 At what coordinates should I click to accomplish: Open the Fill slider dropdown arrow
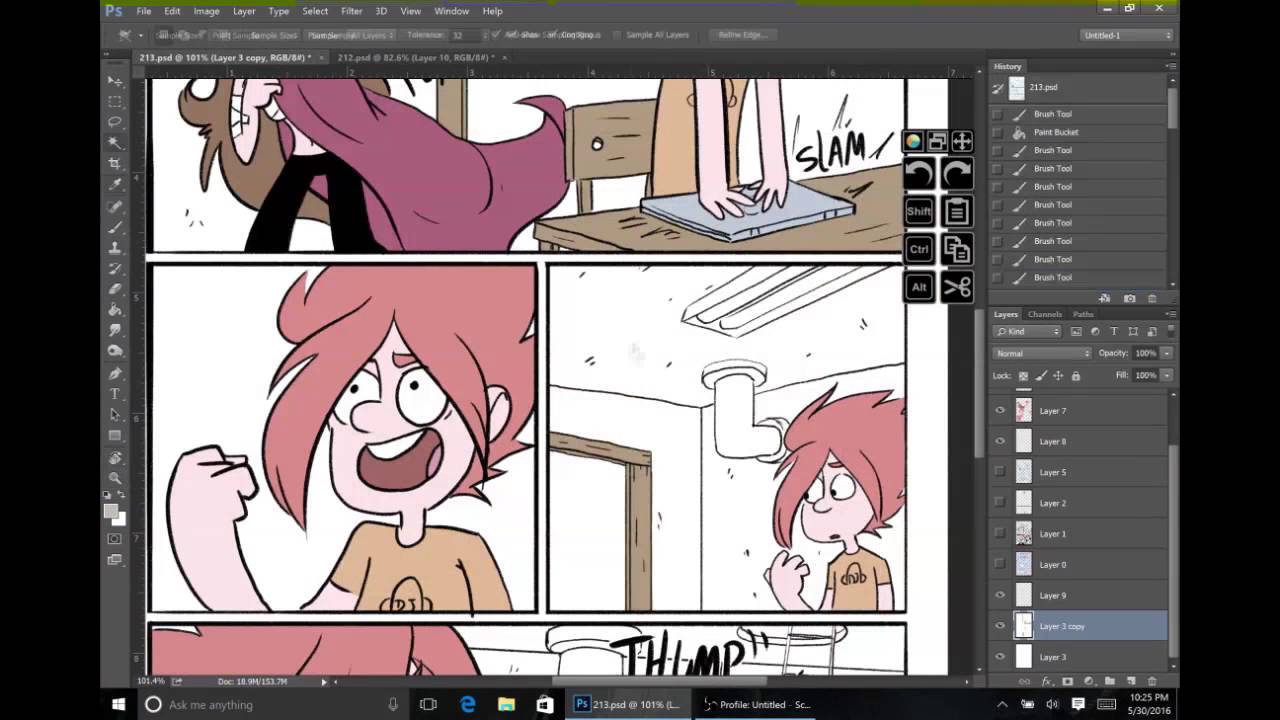click(x=1166, y=375)
